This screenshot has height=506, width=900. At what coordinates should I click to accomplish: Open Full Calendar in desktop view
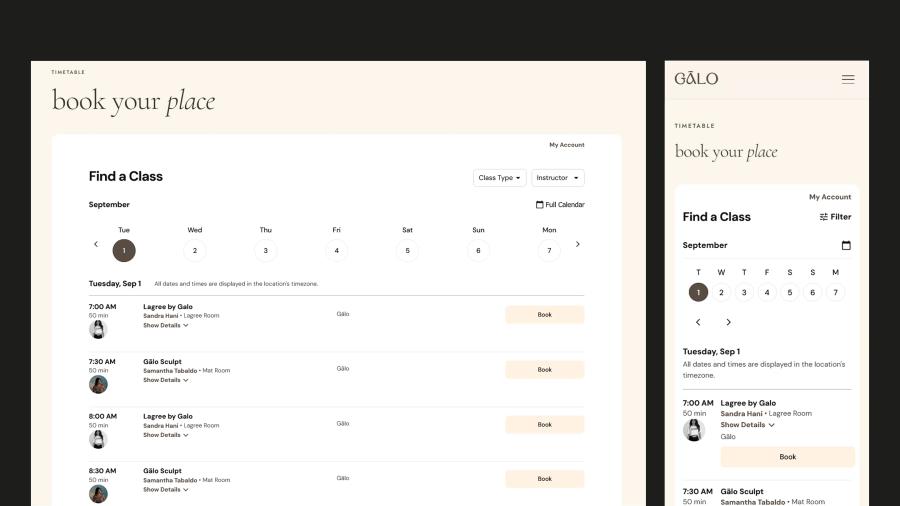(560, 205)
